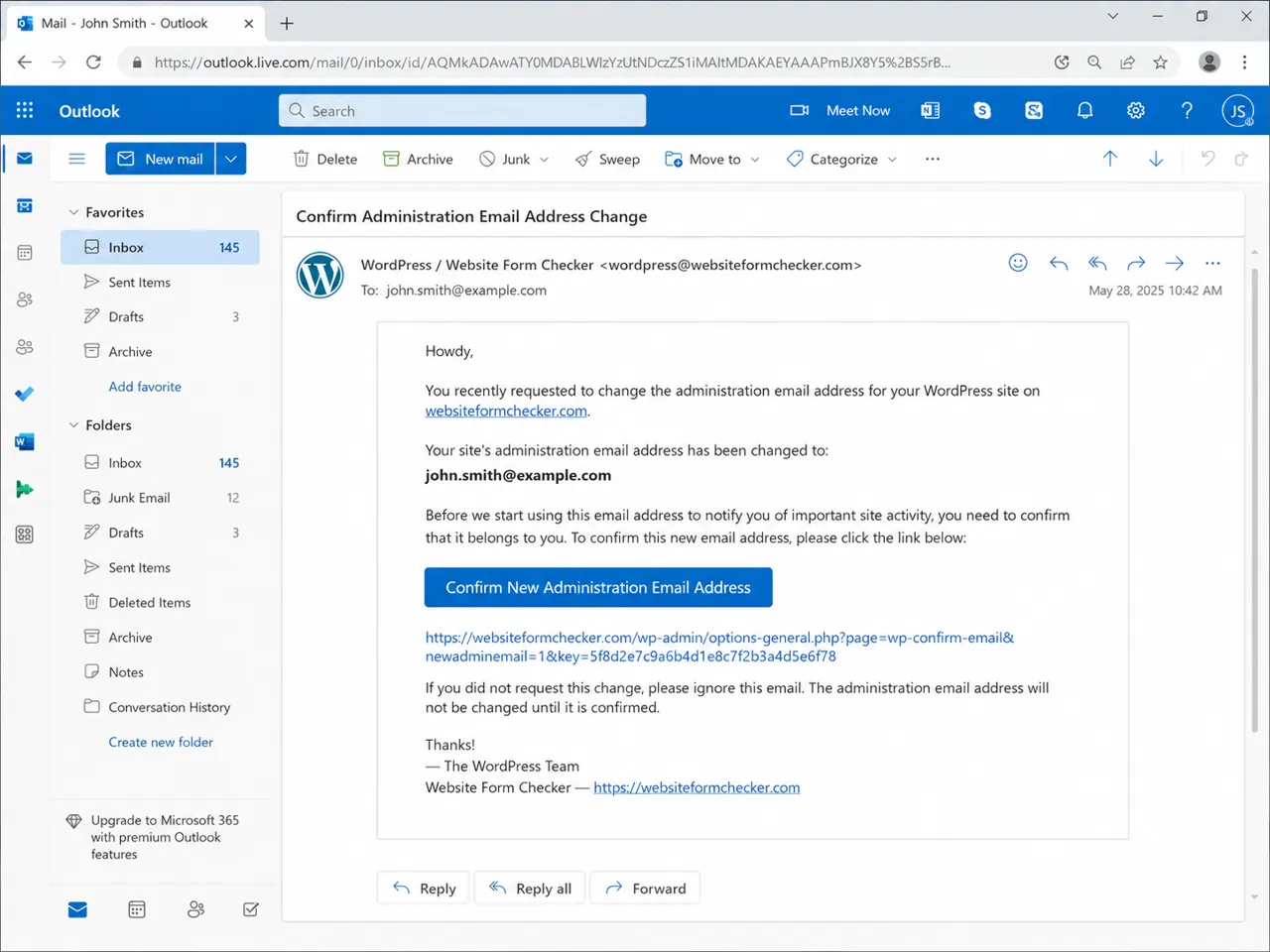Screen dimensions: 1270x952
Task: Switch to tasks icon at bottom of sidebar
Action: click(x=251, y=909)
